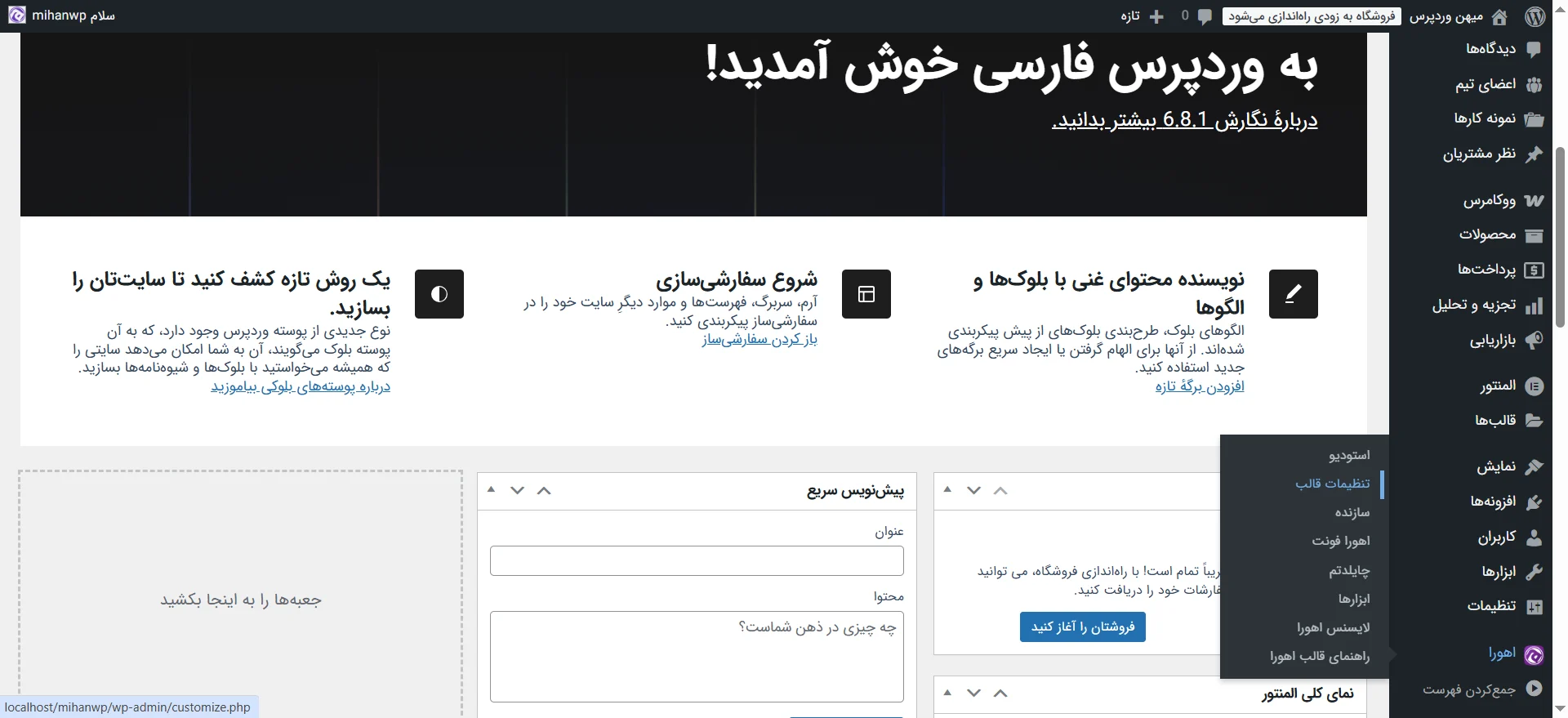Click the نظر مشتریان pin icon

click(1534, 154)
